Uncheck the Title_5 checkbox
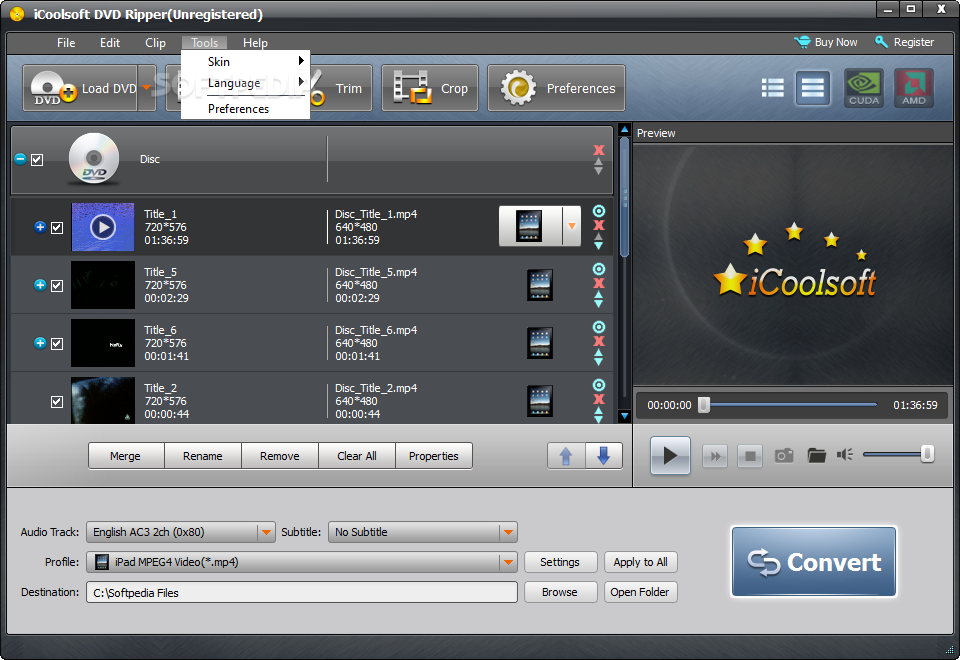This screenshot has height=660, width=960. pyautogui.click(x=57, y=286)
